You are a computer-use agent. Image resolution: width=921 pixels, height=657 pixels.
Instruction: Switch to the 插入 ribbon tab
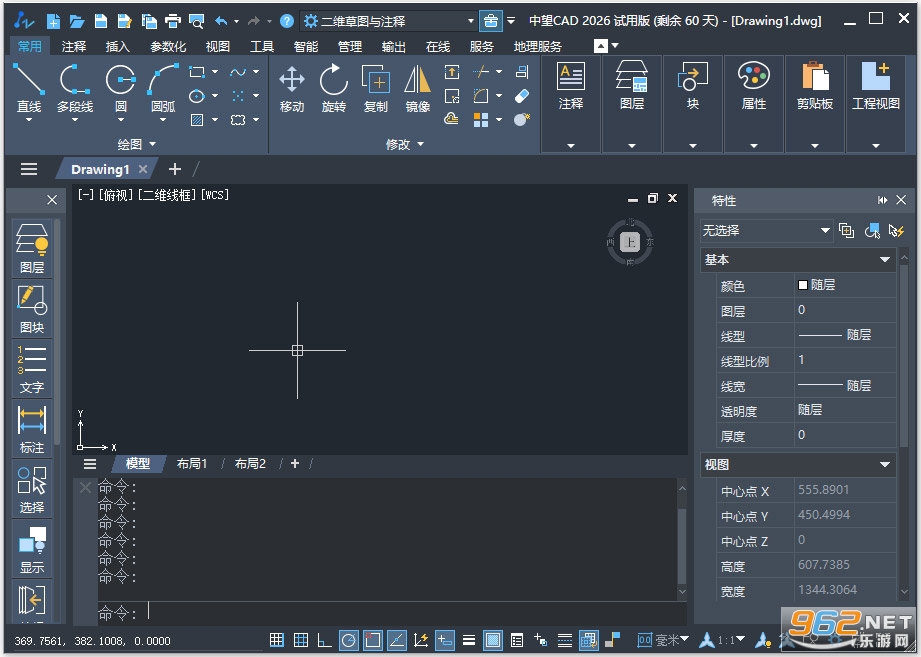pyautogui.click(x=117, y=46)
